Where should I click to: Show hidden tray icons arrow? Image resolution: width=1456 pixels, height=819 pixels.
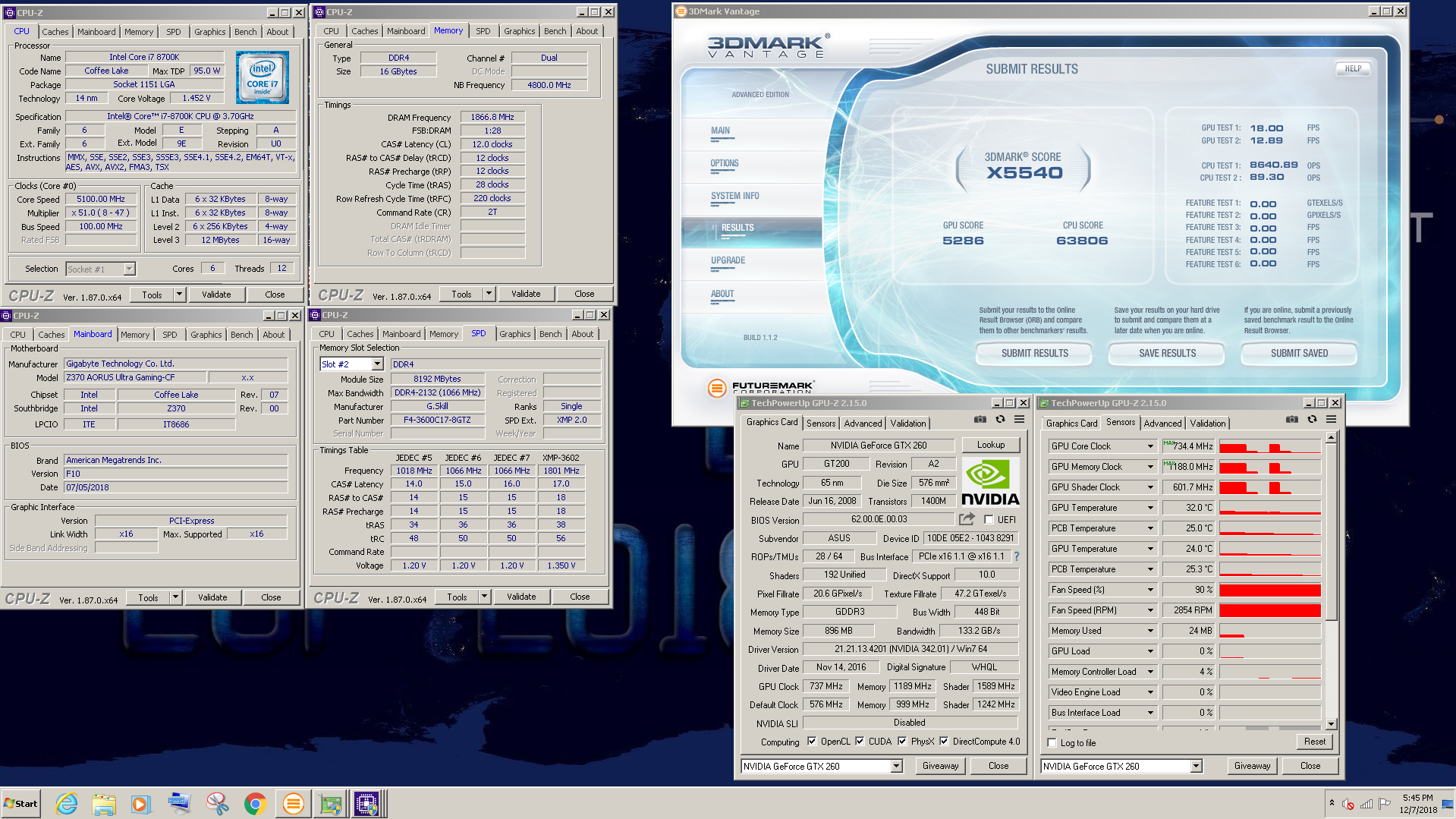[1332, 803]
